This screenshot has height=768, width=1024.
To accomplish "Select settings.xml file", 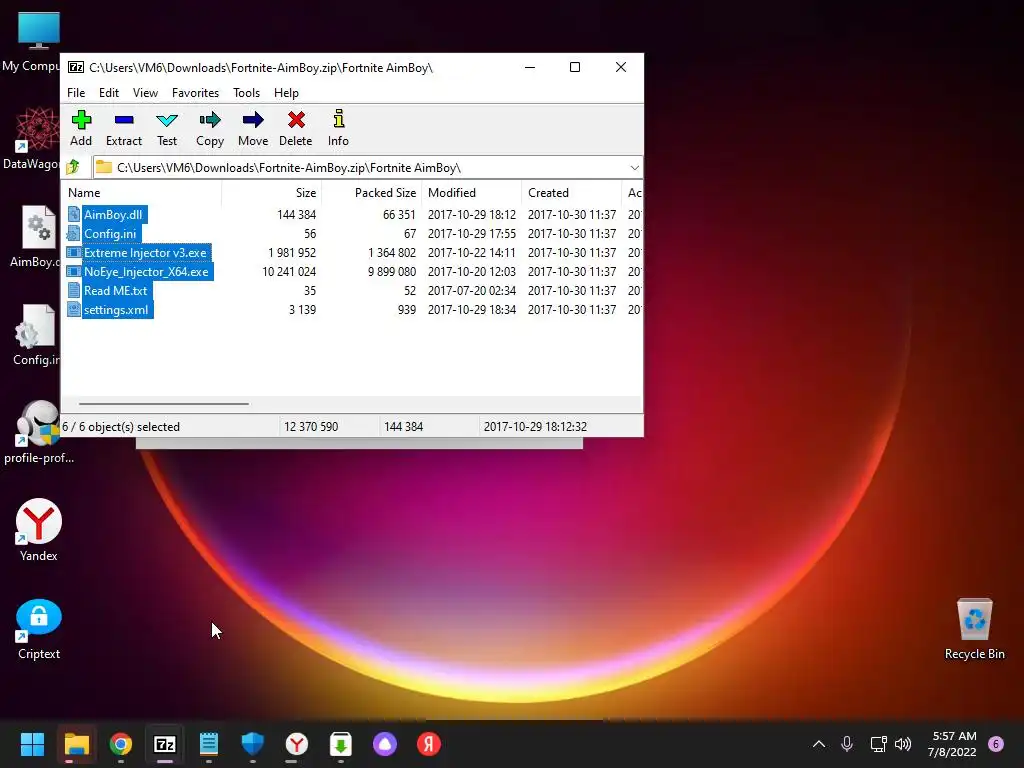I will coord(116,310).
